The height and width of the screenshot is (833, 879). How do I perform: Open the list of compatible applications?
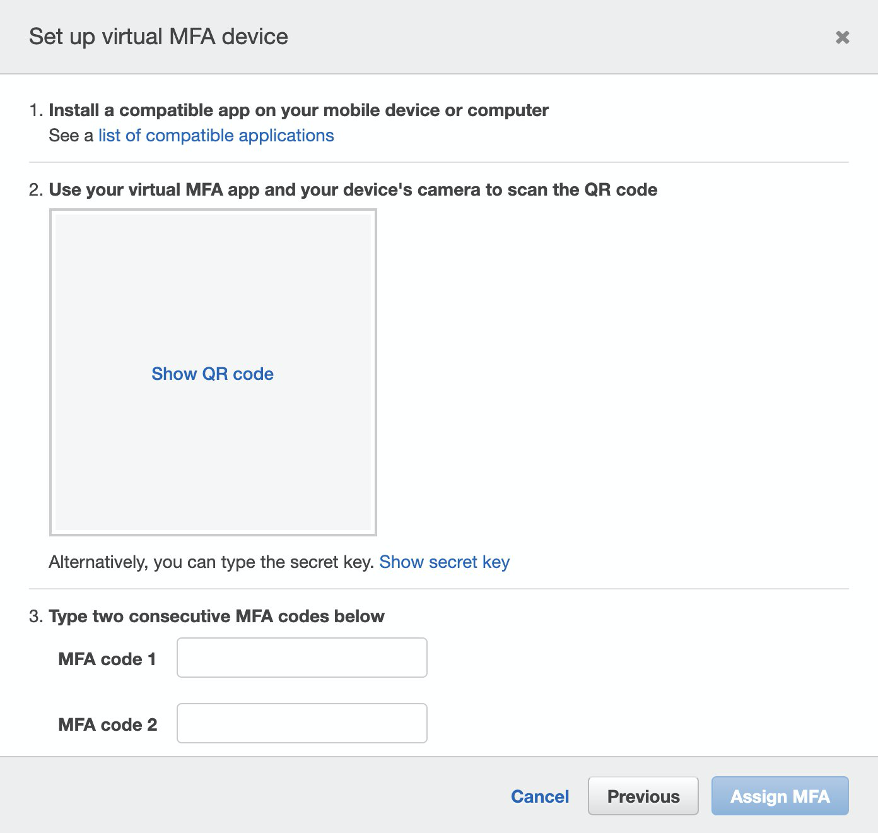tap(216, 135)
